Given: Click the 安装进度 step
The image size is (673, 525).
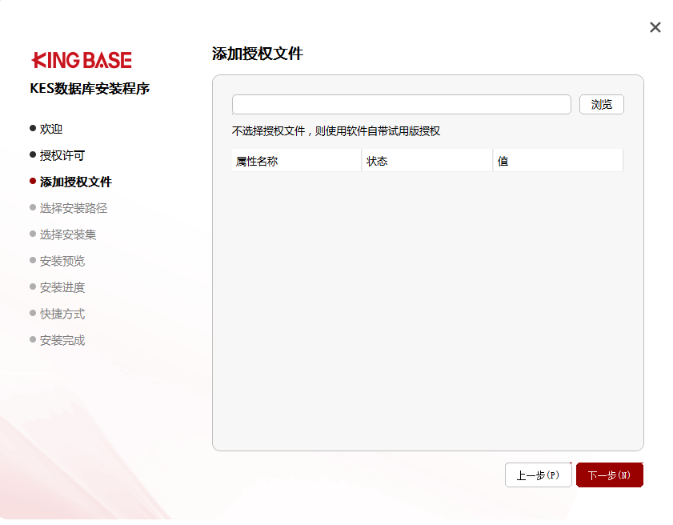Looking at the screenshot, I should point(62,287).
